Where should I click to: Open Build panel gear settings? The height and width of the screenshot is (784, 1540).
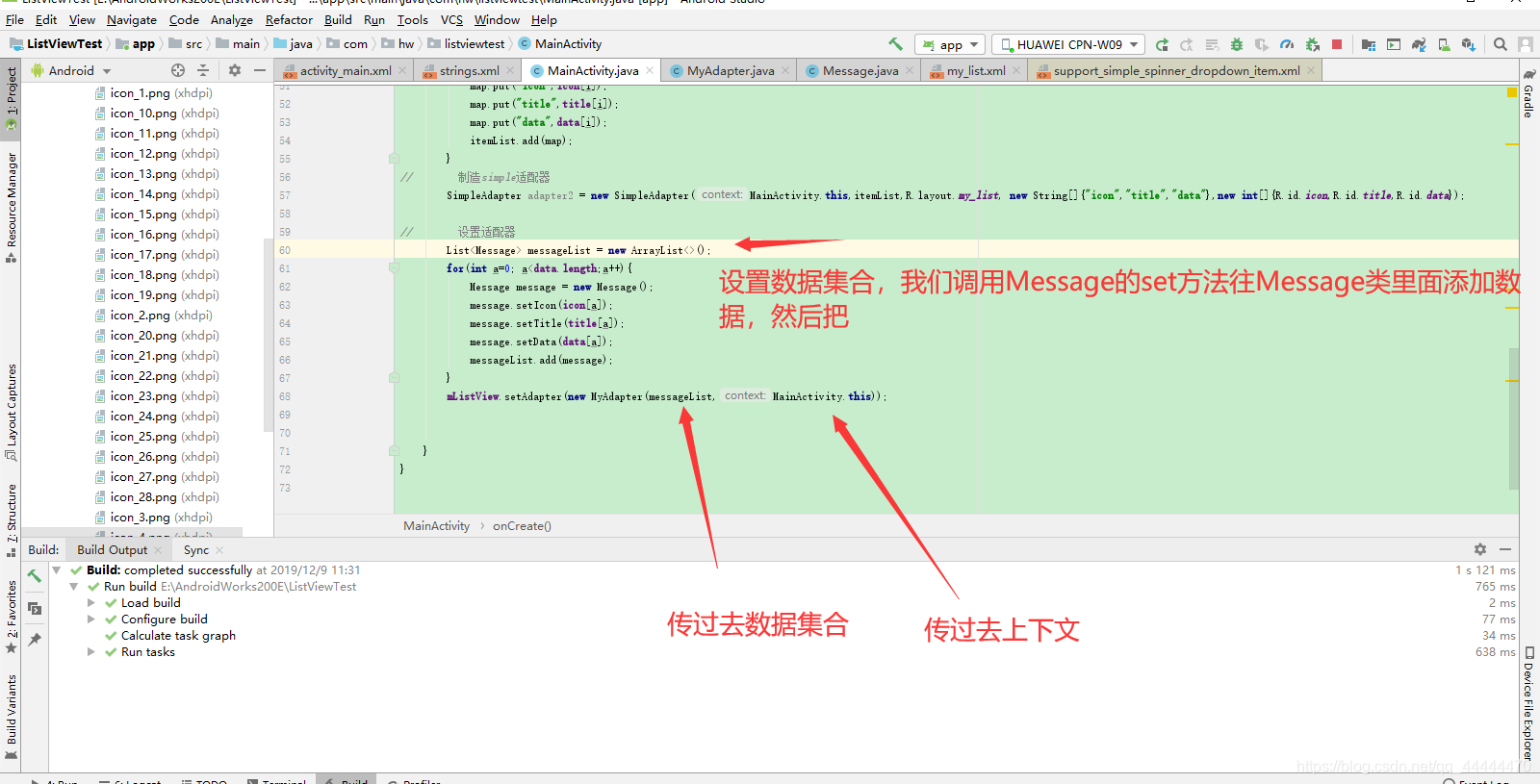tap(1480, 549)
